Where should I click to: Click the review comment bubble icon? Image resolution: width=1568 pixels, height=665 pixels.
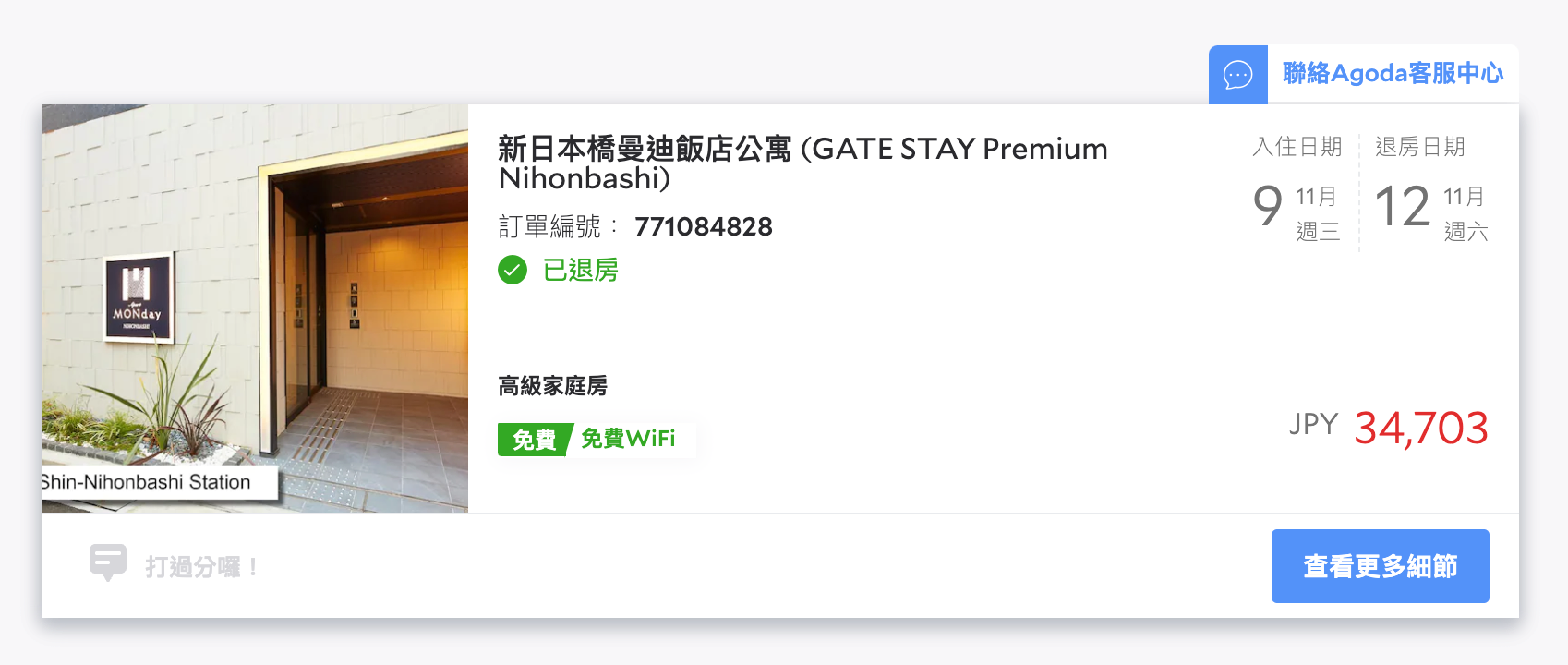coord(108,562)
